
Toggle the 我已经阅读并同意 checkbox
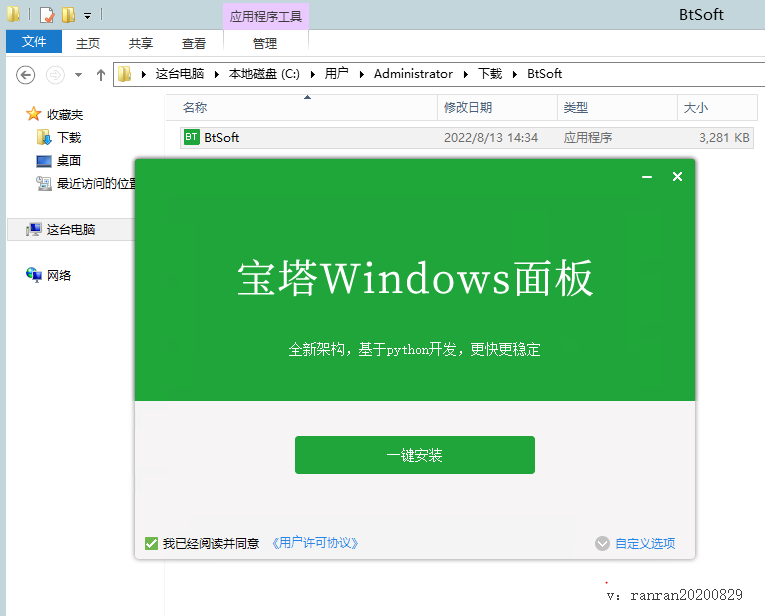click(x=151, y=543)
